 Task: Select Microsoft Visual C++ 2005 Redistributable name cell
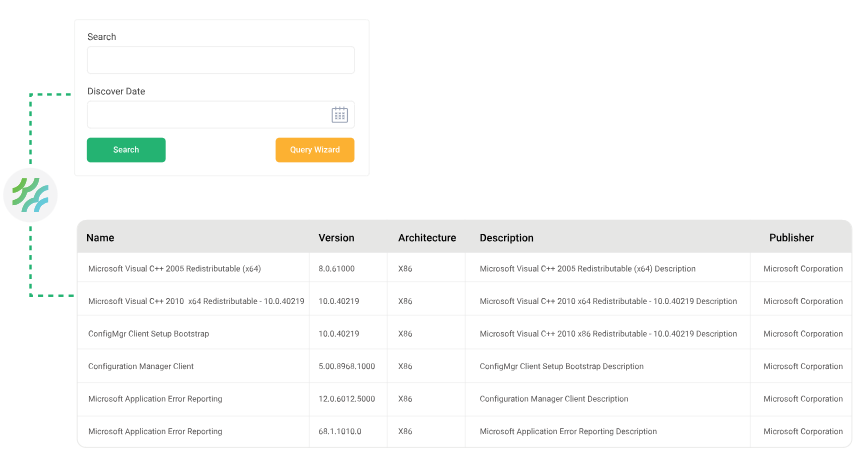[x=175, y=269]
